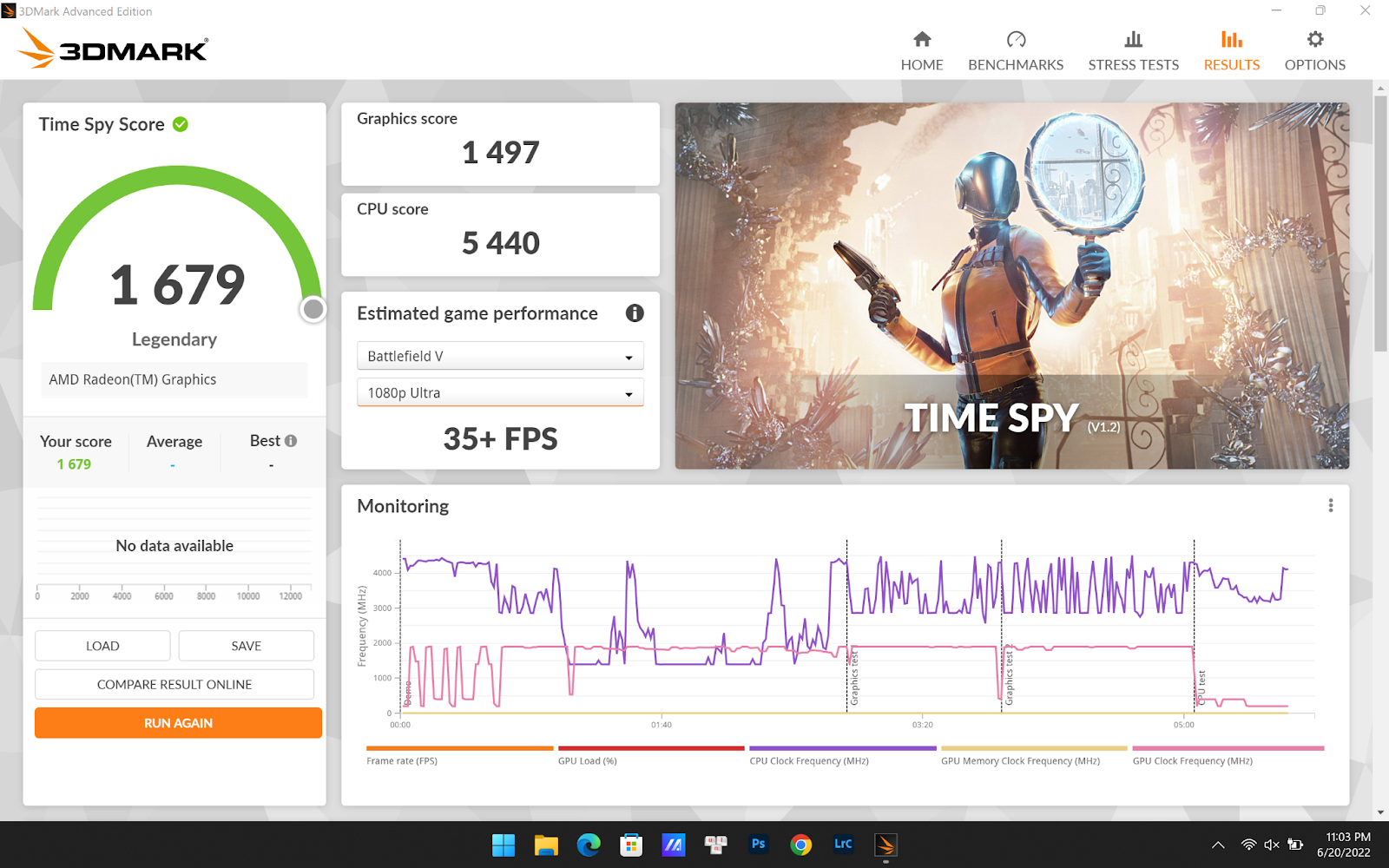Image resolution: width=1389 pixels, height=868 pixels.
Task: Click the SAVE button
Action: point(247,646)
